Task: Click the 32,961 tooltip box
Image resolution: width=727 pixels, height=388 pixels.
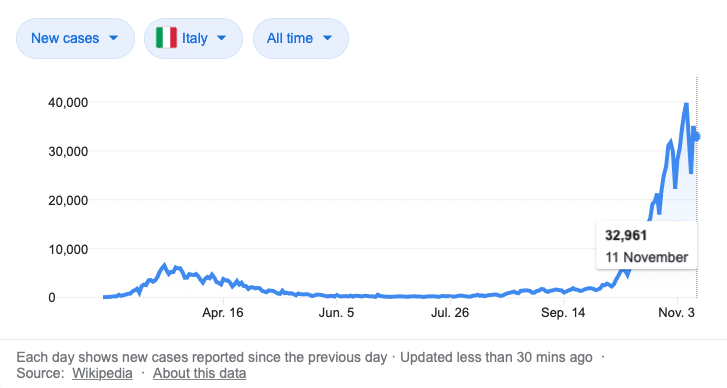Action: 646,246
